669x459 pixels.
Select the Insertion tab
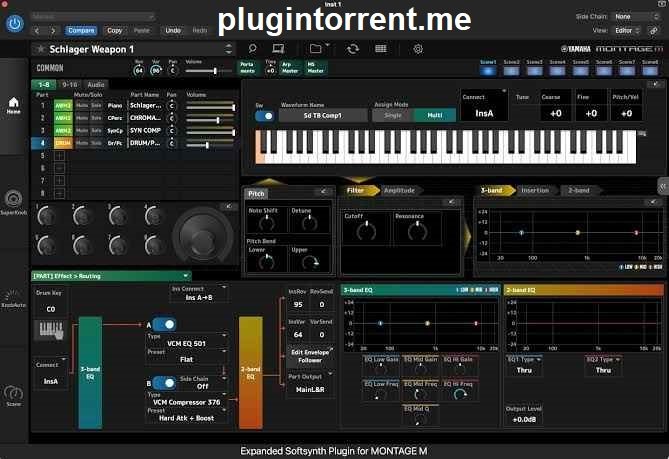click(x=535, y=190)
